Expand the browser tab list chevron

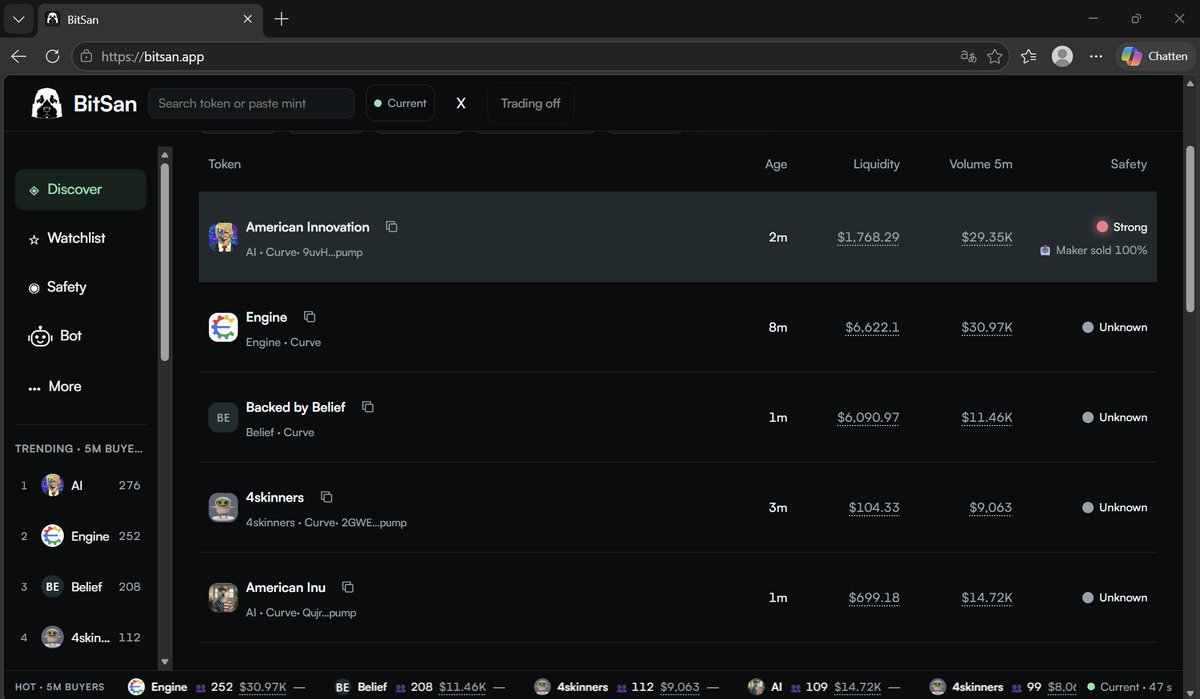point(18,19)
